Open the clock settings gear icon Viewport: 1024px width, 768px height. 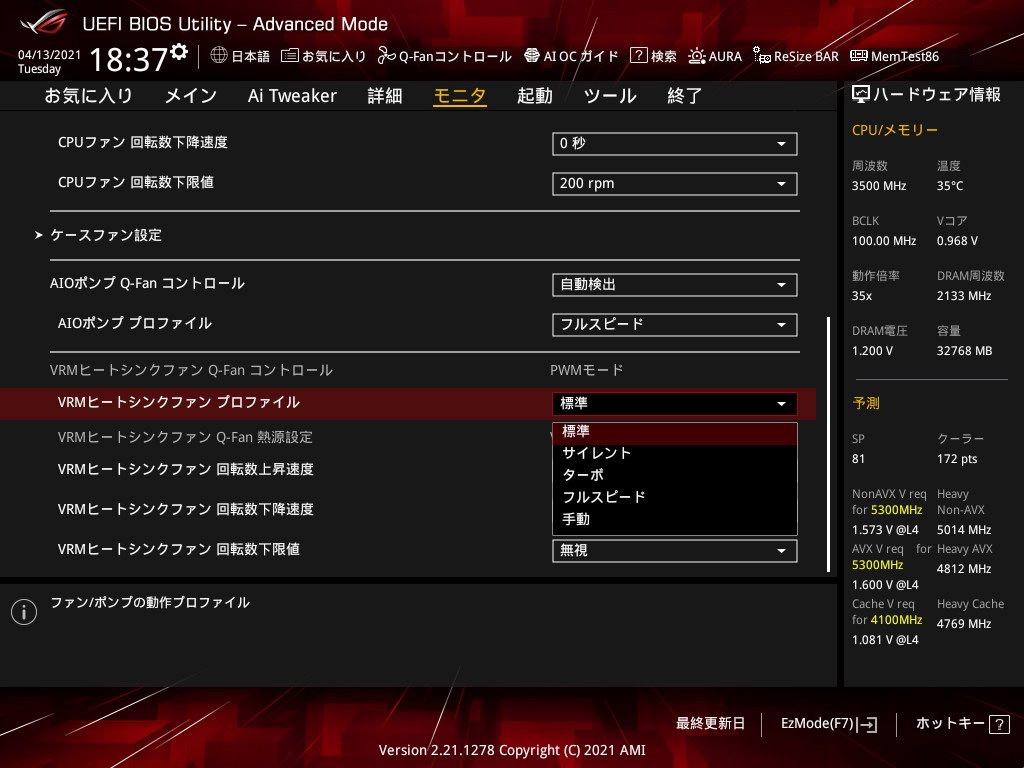179,51
